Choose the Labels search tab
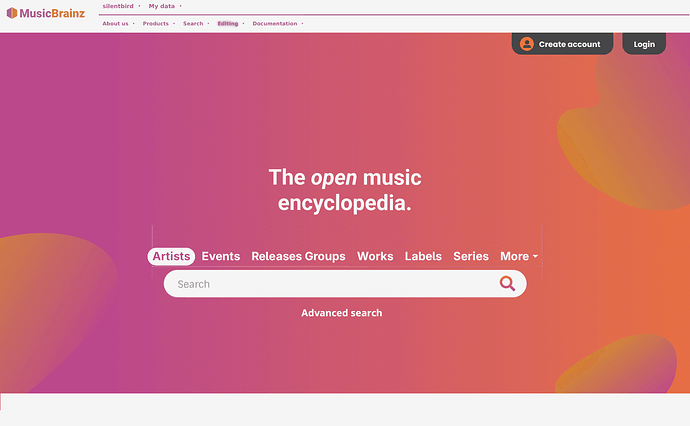The width and height of the screenshot is (690, 426). [x=423, y=256]
